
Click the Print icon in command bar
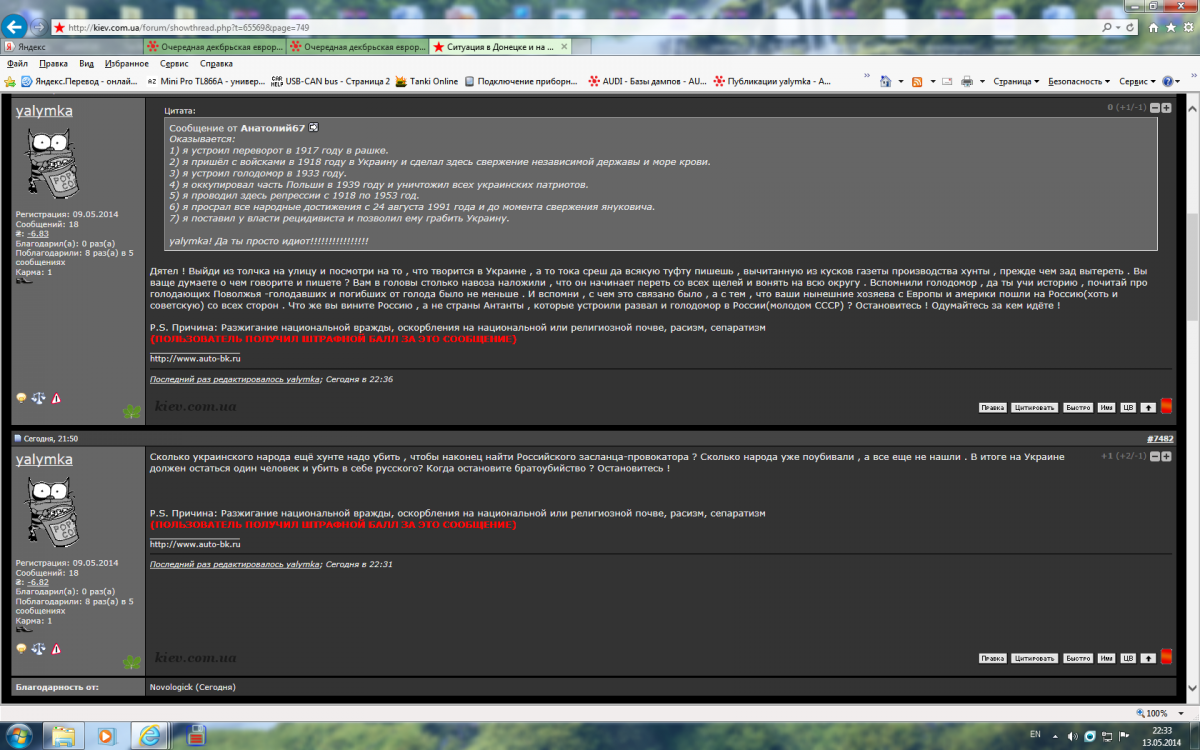point(968,81)
